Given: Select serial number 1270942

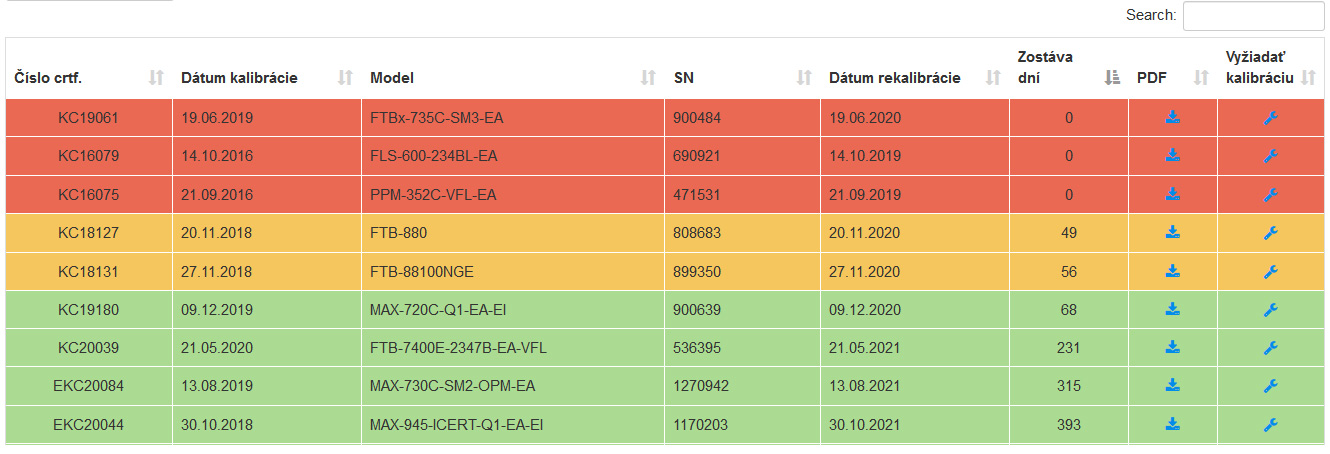Looking at the screenshot, I should [701, 386].
